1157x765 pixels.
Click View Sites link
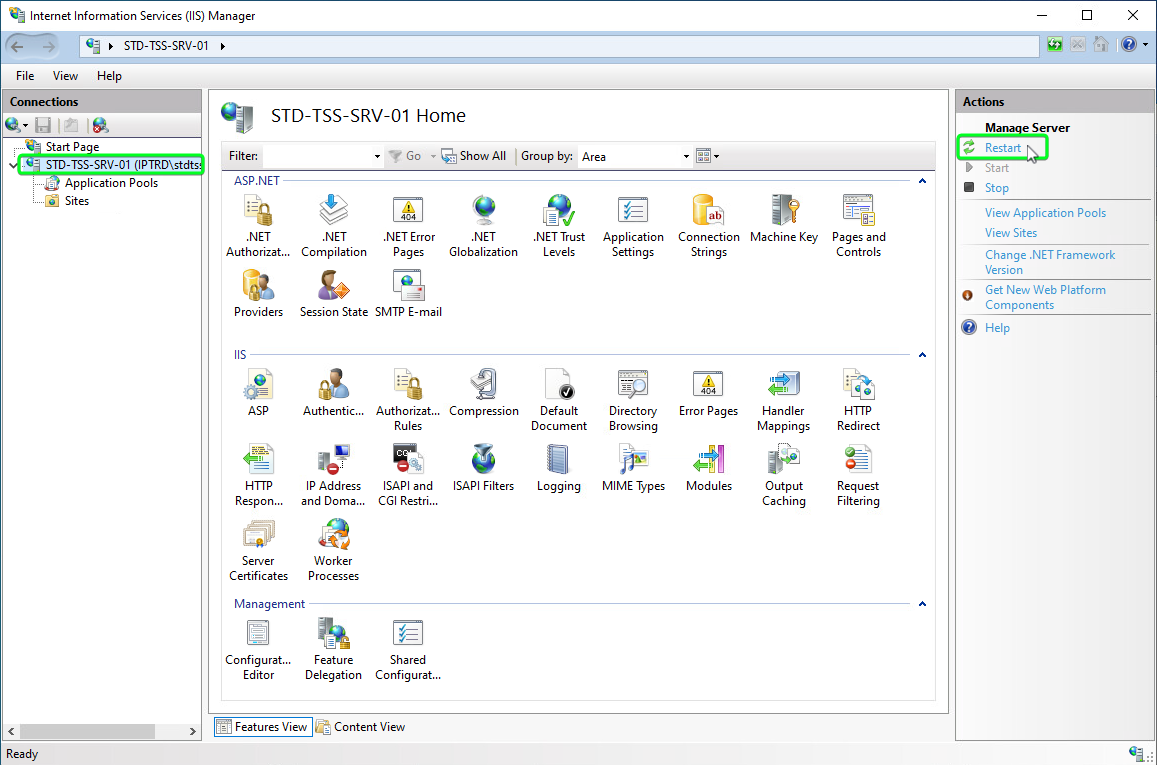coord(1011,232)
